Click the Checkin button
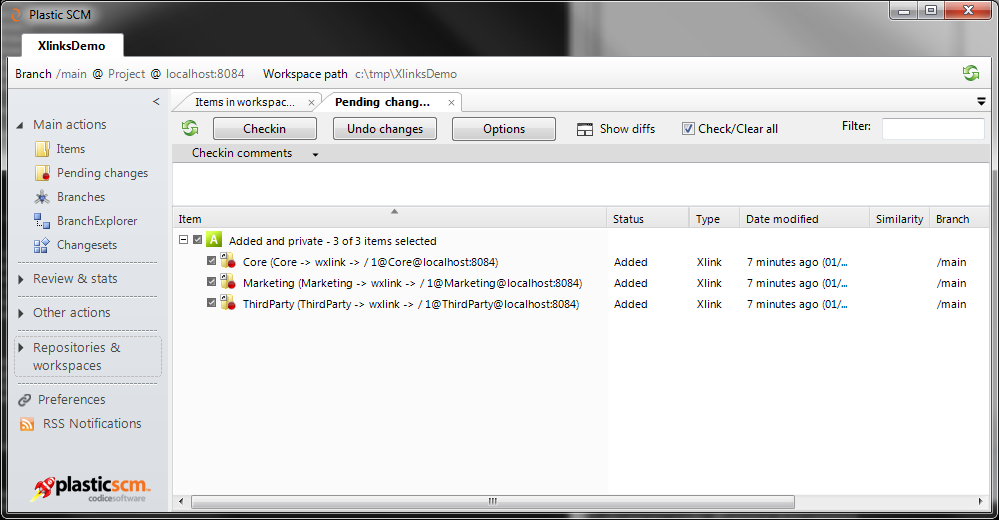 click(264, 129)
